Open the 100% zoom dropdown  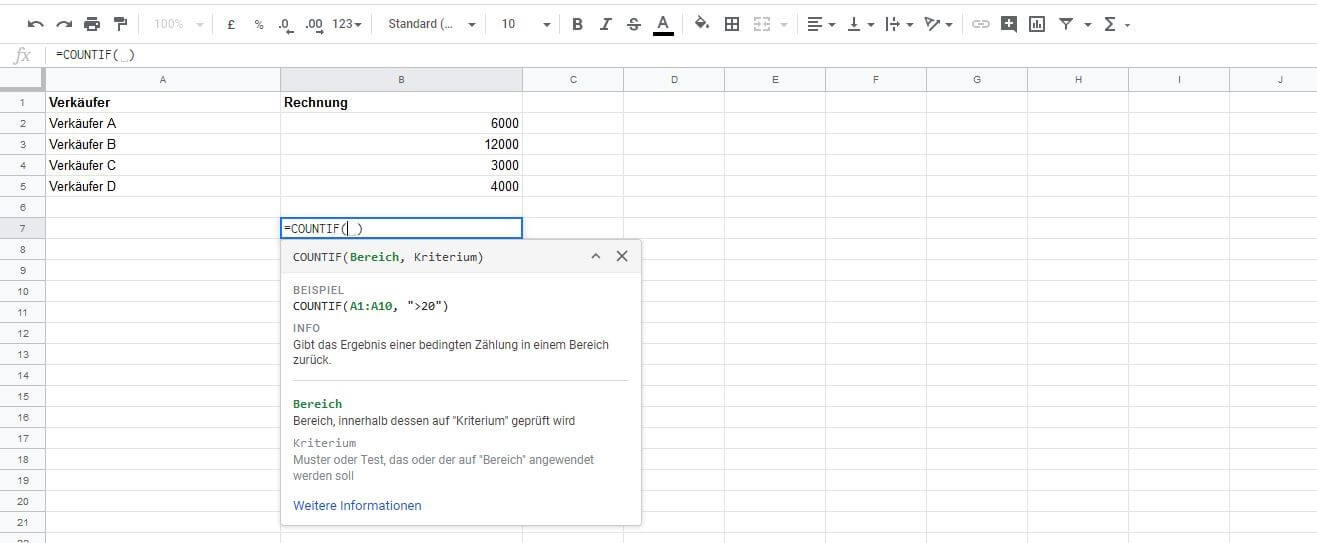(x=180, y=24)
